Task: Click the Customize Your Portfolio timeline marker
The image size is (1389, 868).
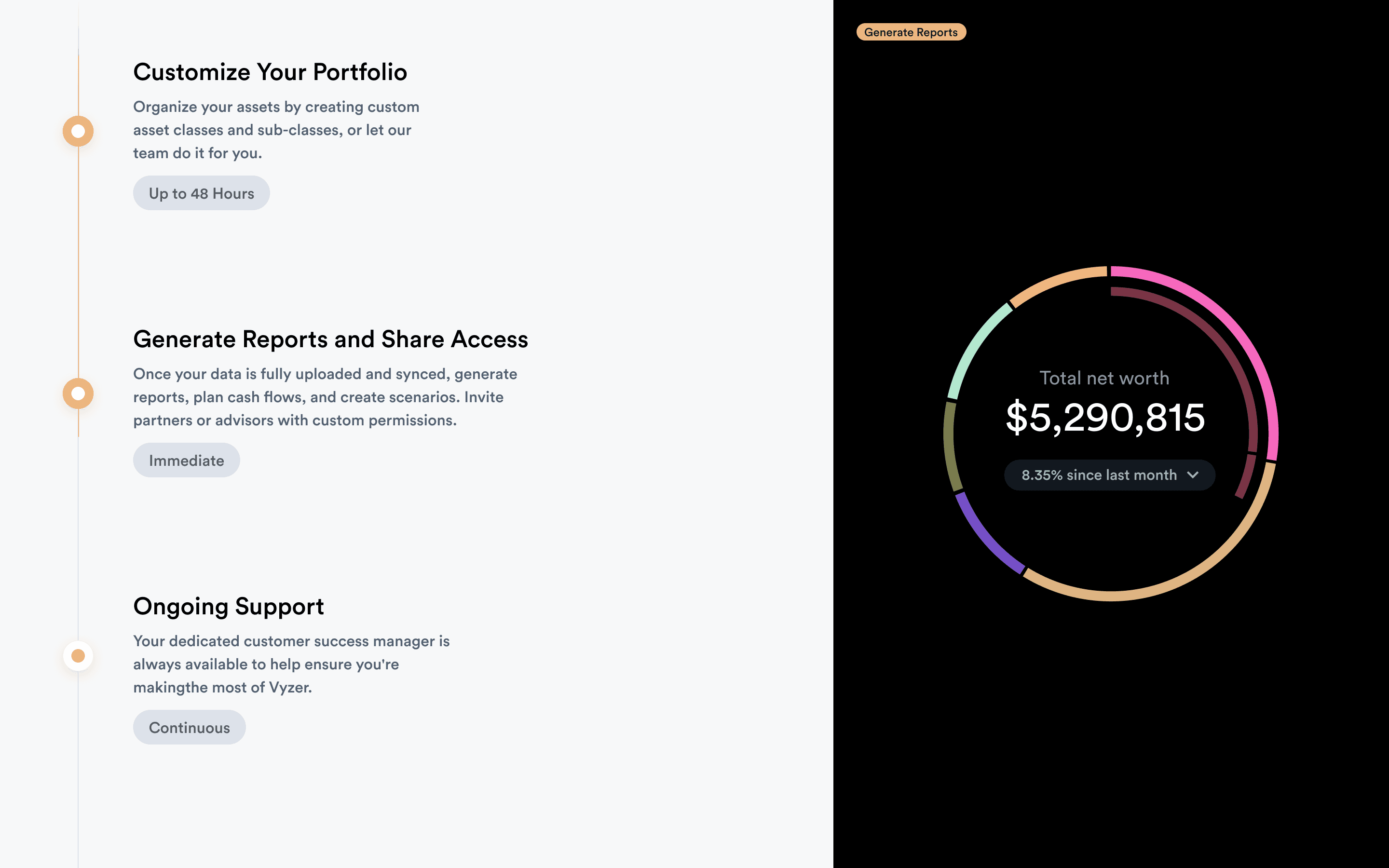Action: pyautogui.click(x=78, y=131)
